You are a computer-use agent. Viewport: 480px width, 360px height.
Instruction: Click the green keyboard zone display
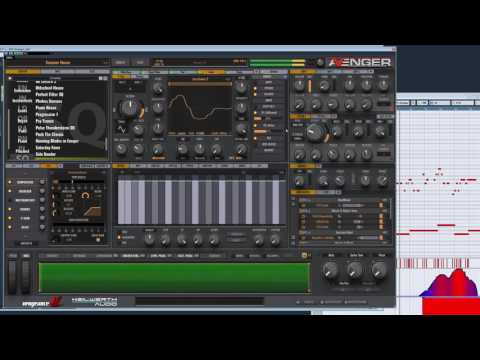click(175, 277)
